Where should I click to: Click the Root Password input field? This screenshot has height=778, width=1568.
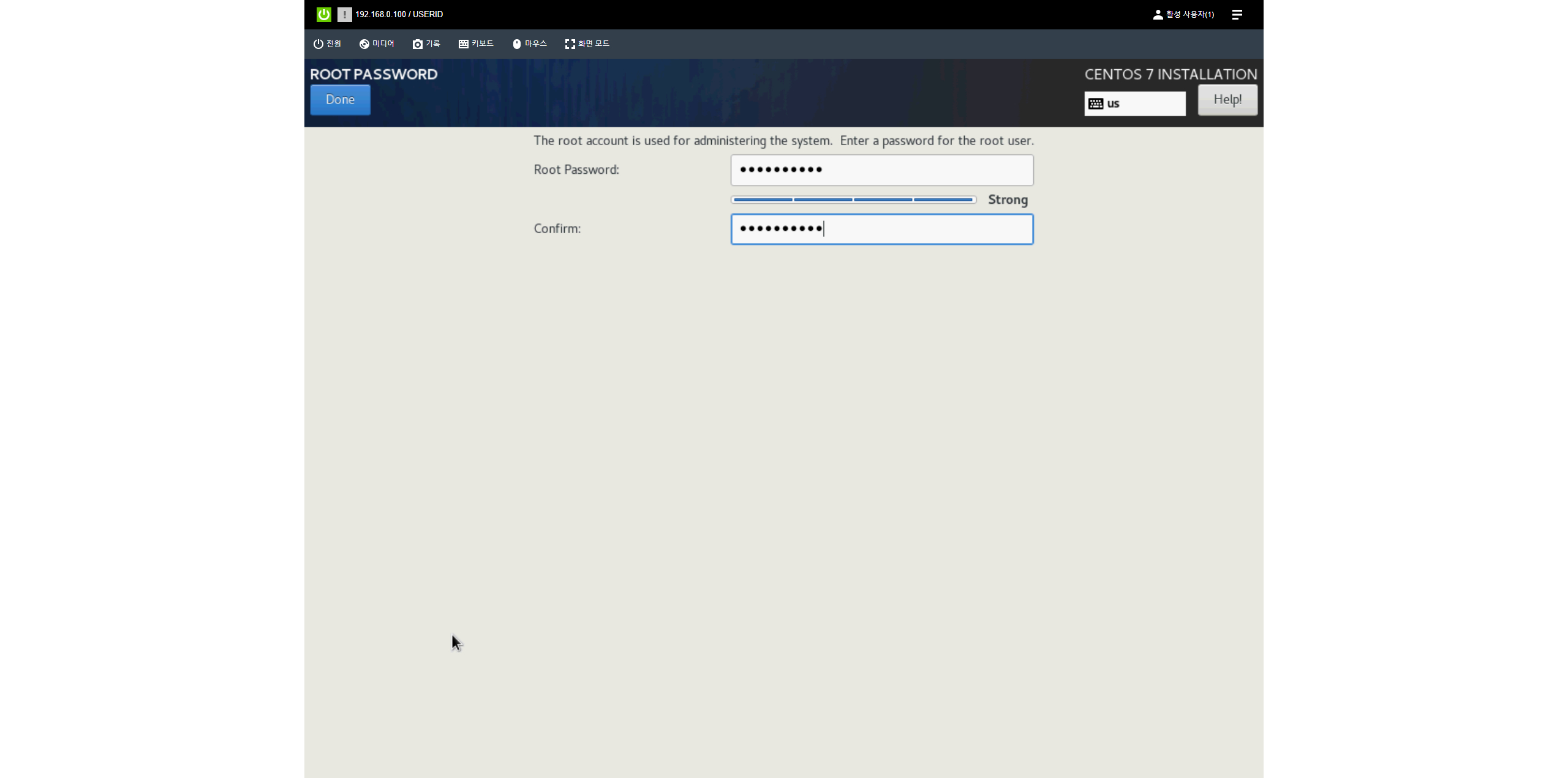pos(881,170)
